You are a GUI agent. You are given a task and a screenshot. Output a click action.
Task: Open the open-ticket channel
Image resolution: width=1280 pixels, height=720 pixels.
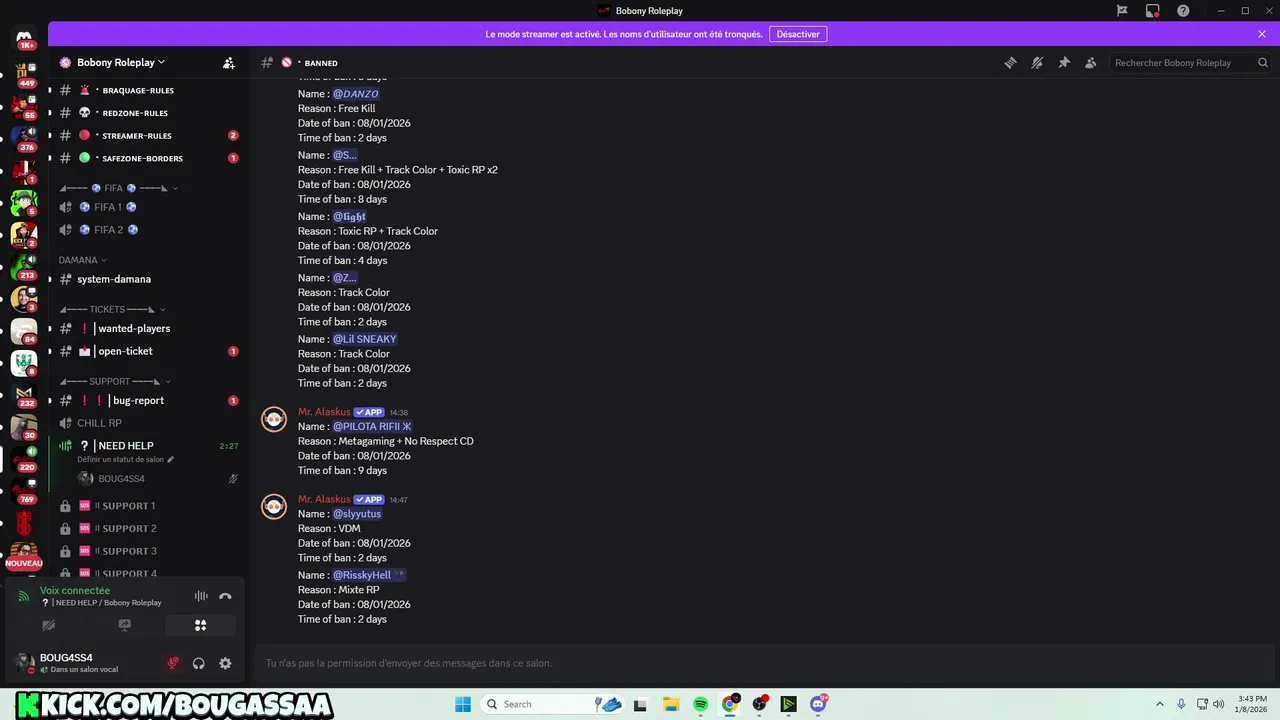147,351
